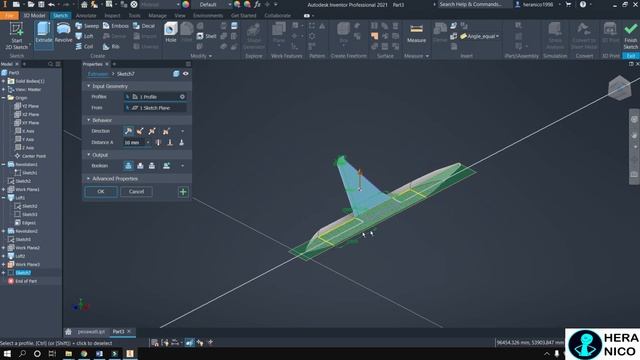Image resolution: width=640 pixels, height=360 pixels.
Task: Open the Model browser menu icon
Action: pos(58,64)
